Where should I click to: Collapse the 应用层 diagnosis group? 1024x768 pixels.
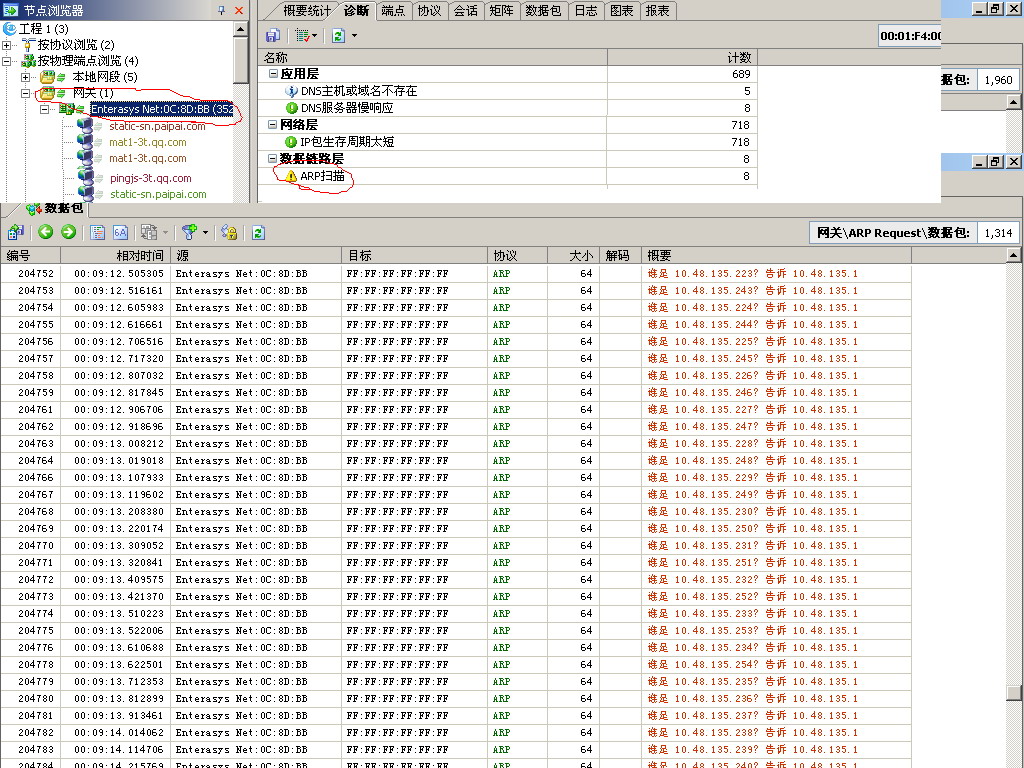click(x=273, y=74)
